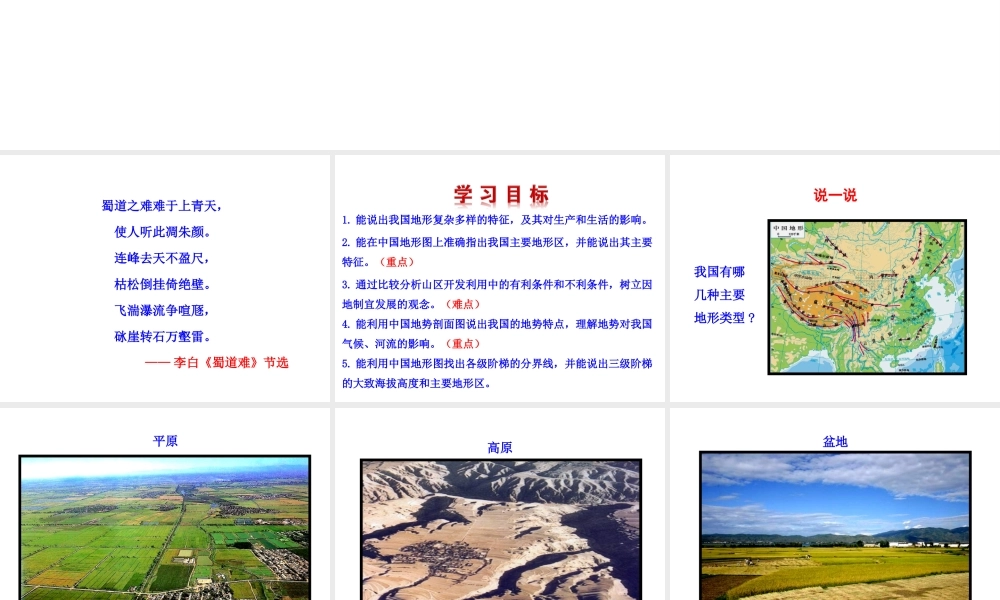Click the 高原 caption label
Viewport: 1000px width, 600px height.
pyautogui.click(x=500, y=448)
